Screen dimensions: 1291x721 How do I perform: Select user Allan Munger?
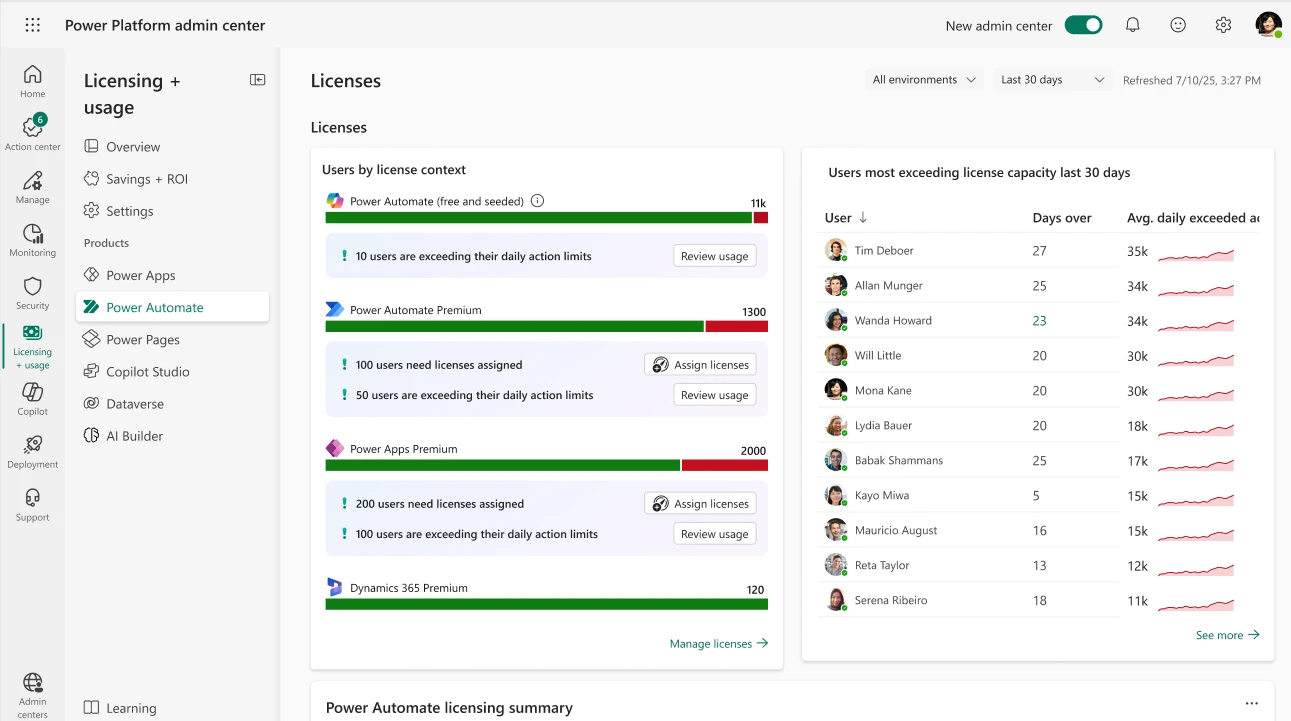[888, 286]
